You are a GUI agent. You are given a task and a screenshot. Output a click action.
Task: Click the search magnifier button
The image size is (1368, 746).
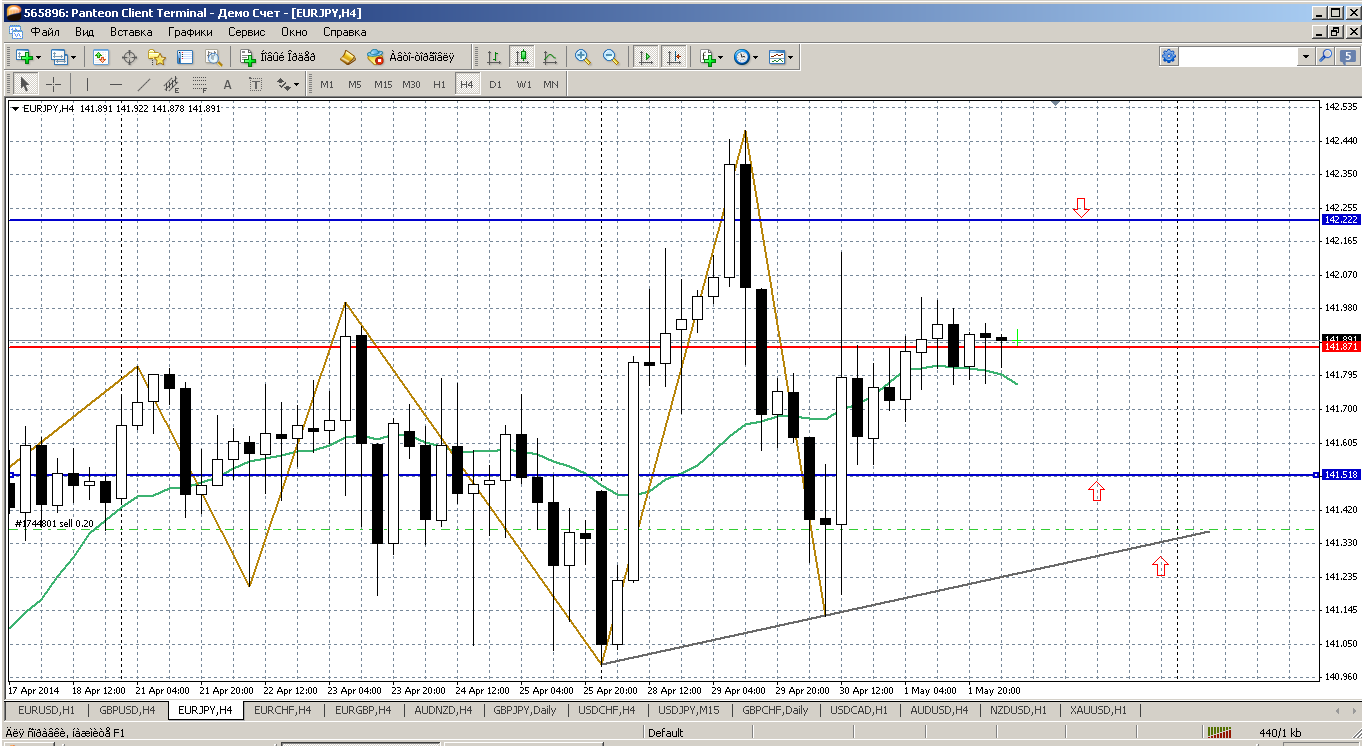(1326, 57)
